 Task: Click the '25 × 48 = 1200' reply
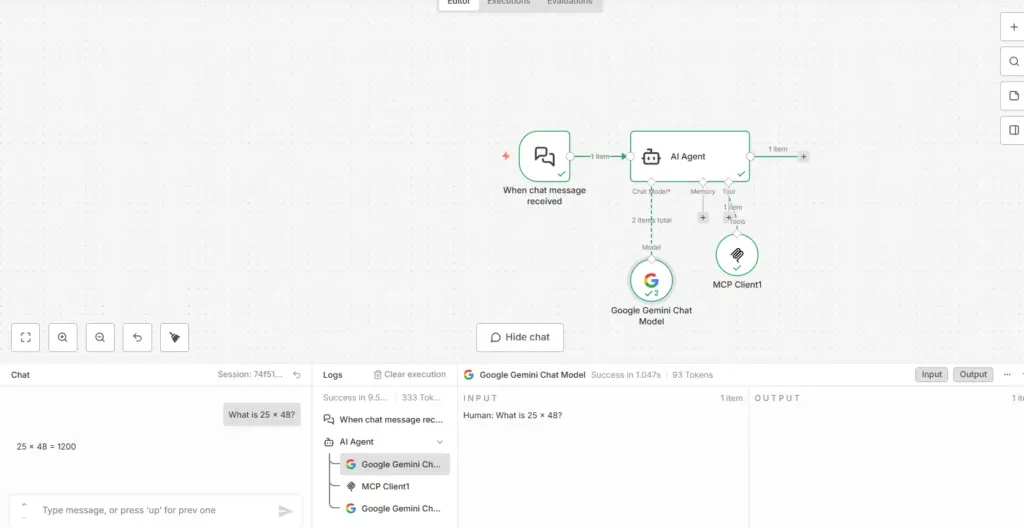46,446
